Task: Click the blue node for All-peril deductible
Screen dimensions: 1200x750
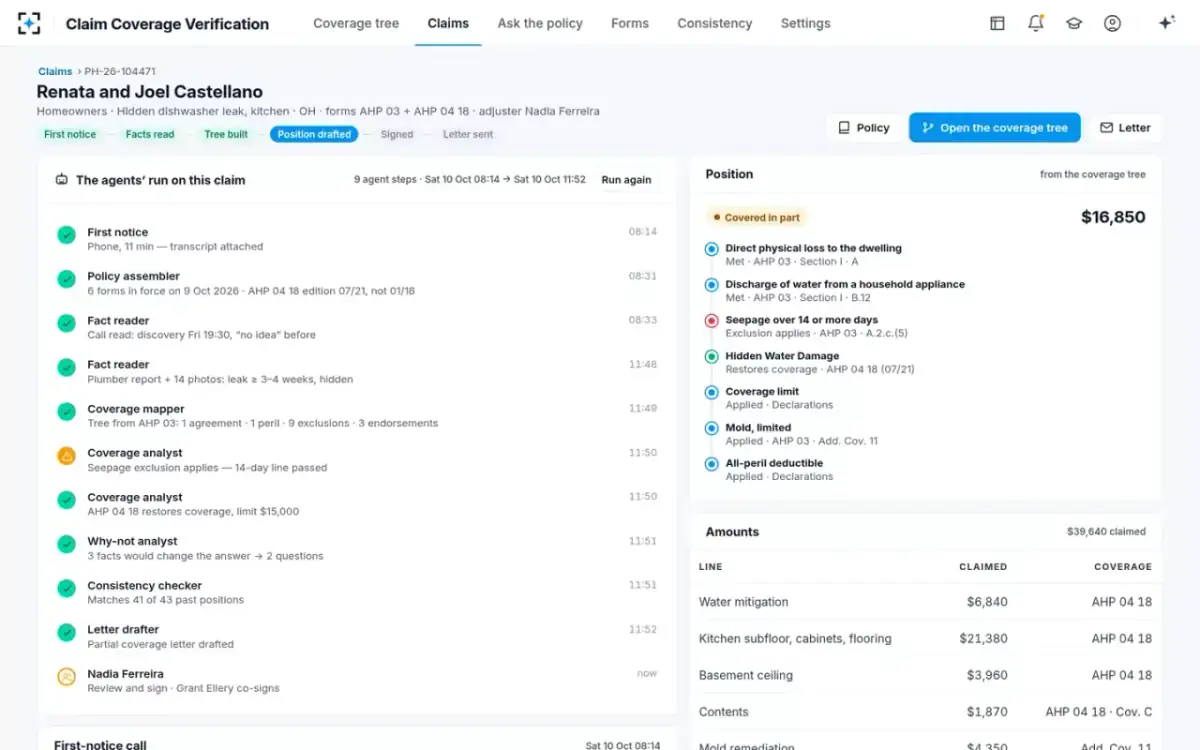Action: [x=711, y=464]
